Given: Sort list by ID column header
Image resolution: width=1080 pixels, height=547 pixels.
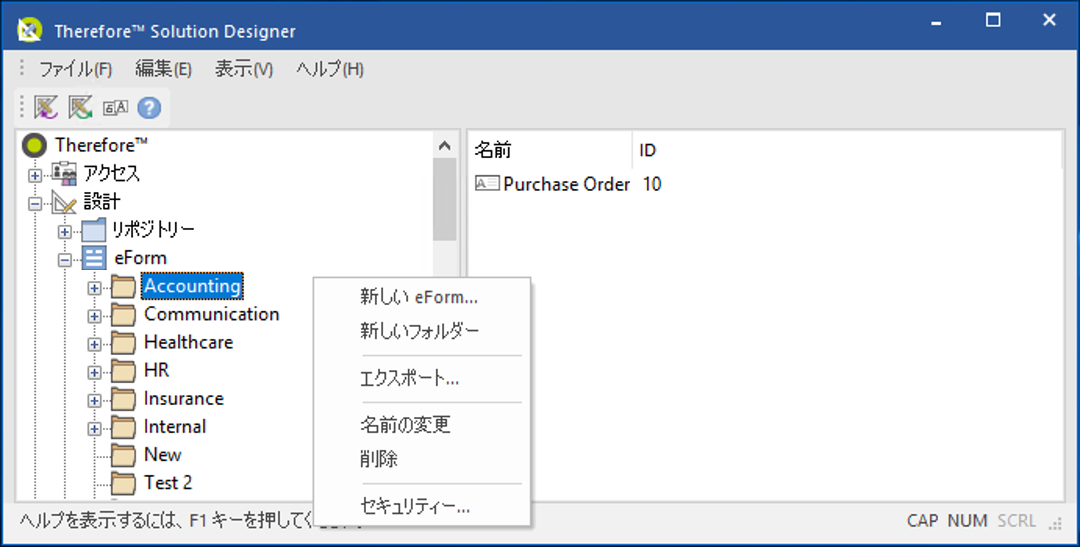Looking at the screenshot, I should 847,150.
